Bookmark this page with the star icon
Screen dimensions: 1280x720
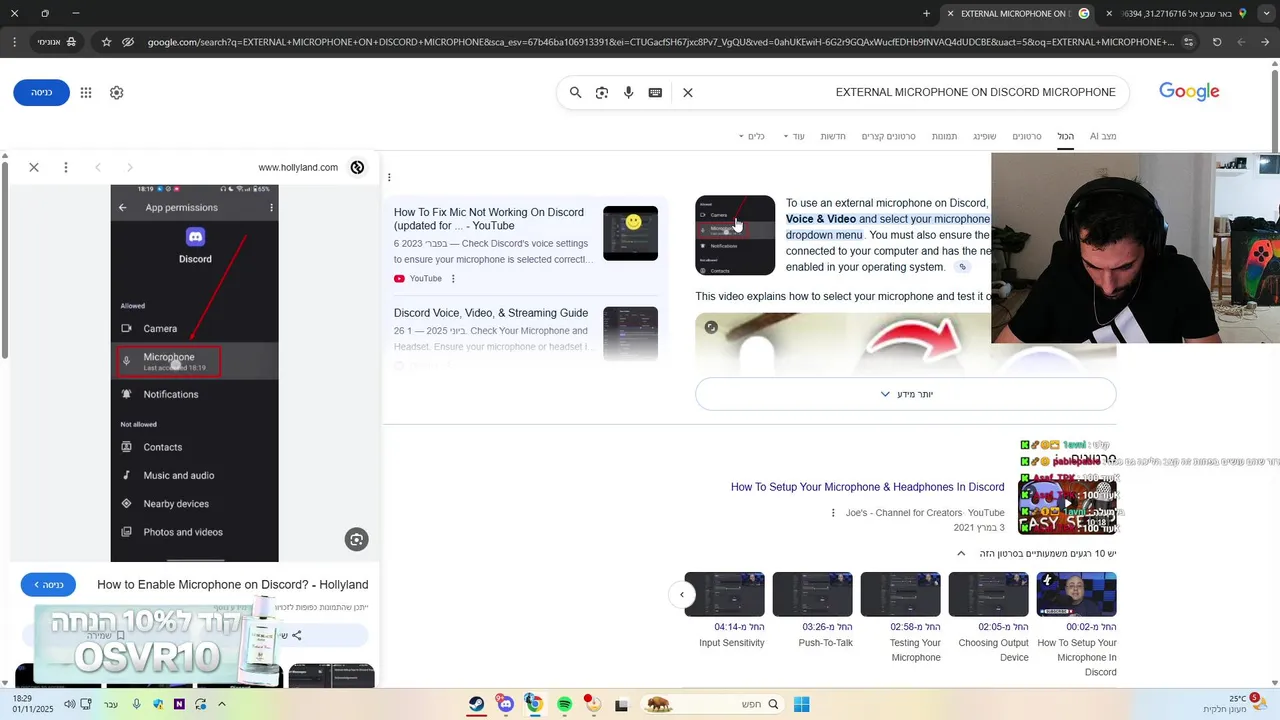click(106, 42)
